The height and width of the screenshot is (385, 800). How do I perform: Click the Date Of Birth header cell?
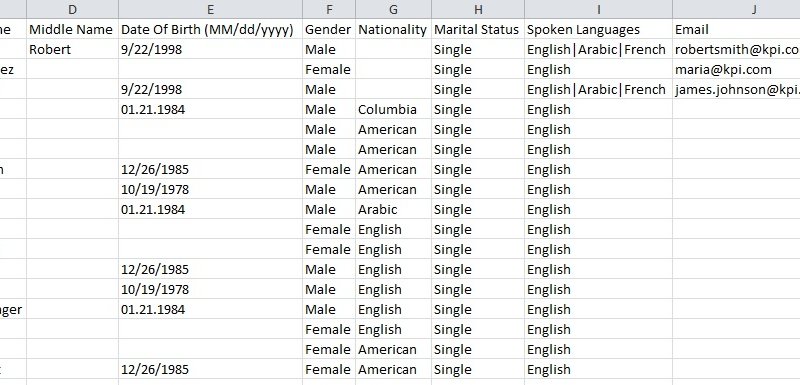click(210, 30)
